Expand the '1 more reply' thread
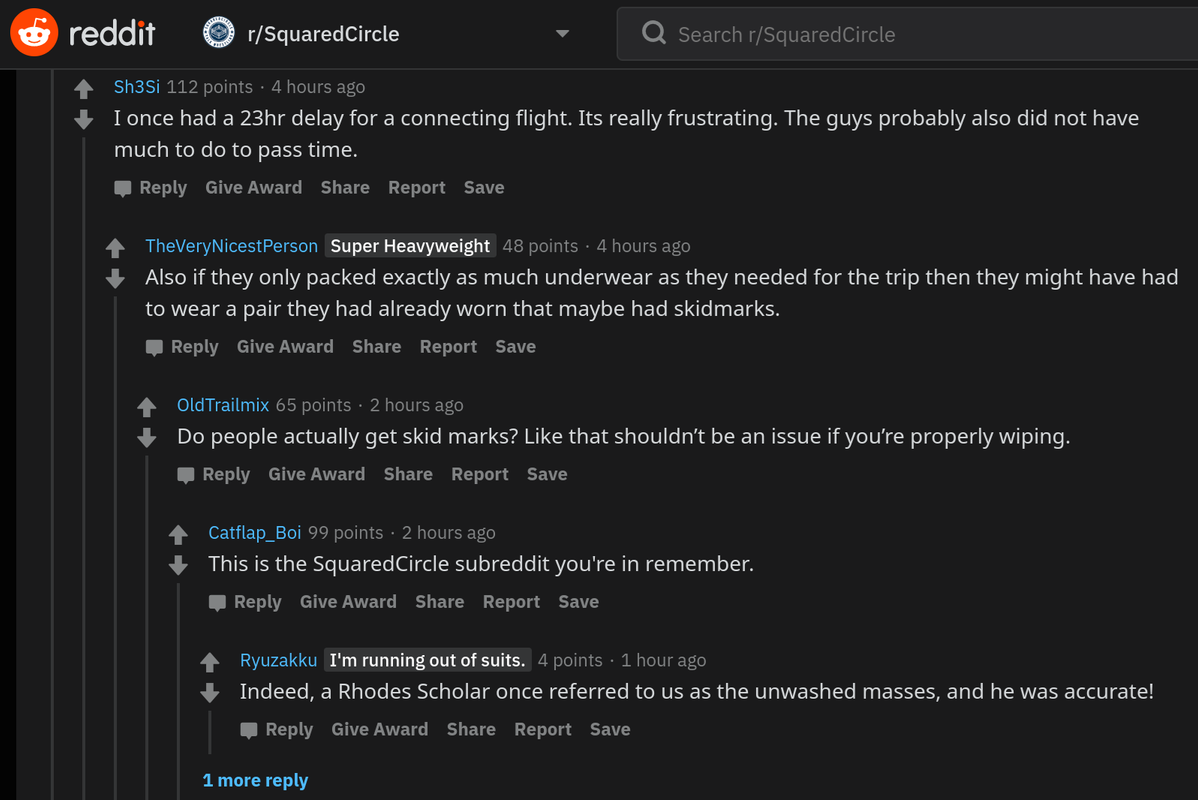Viewport: 1198px width, 800px height. [x=255, y=780]
